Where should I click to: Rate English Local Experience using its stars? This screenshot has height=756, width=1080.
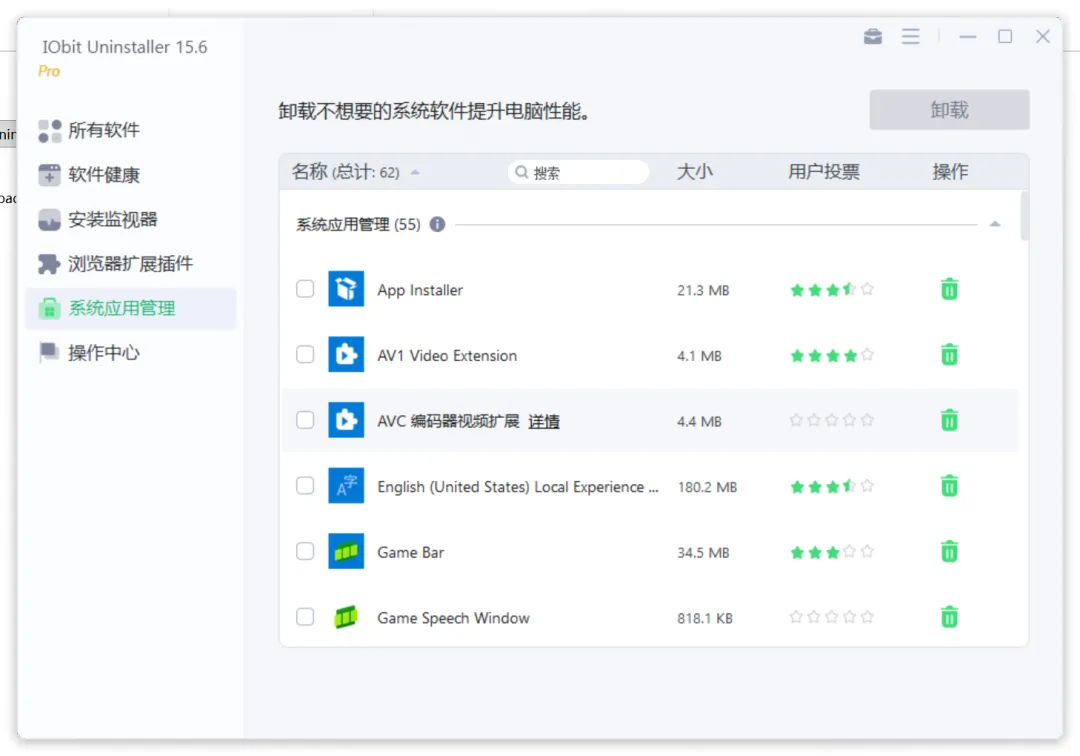click(831, 486)
